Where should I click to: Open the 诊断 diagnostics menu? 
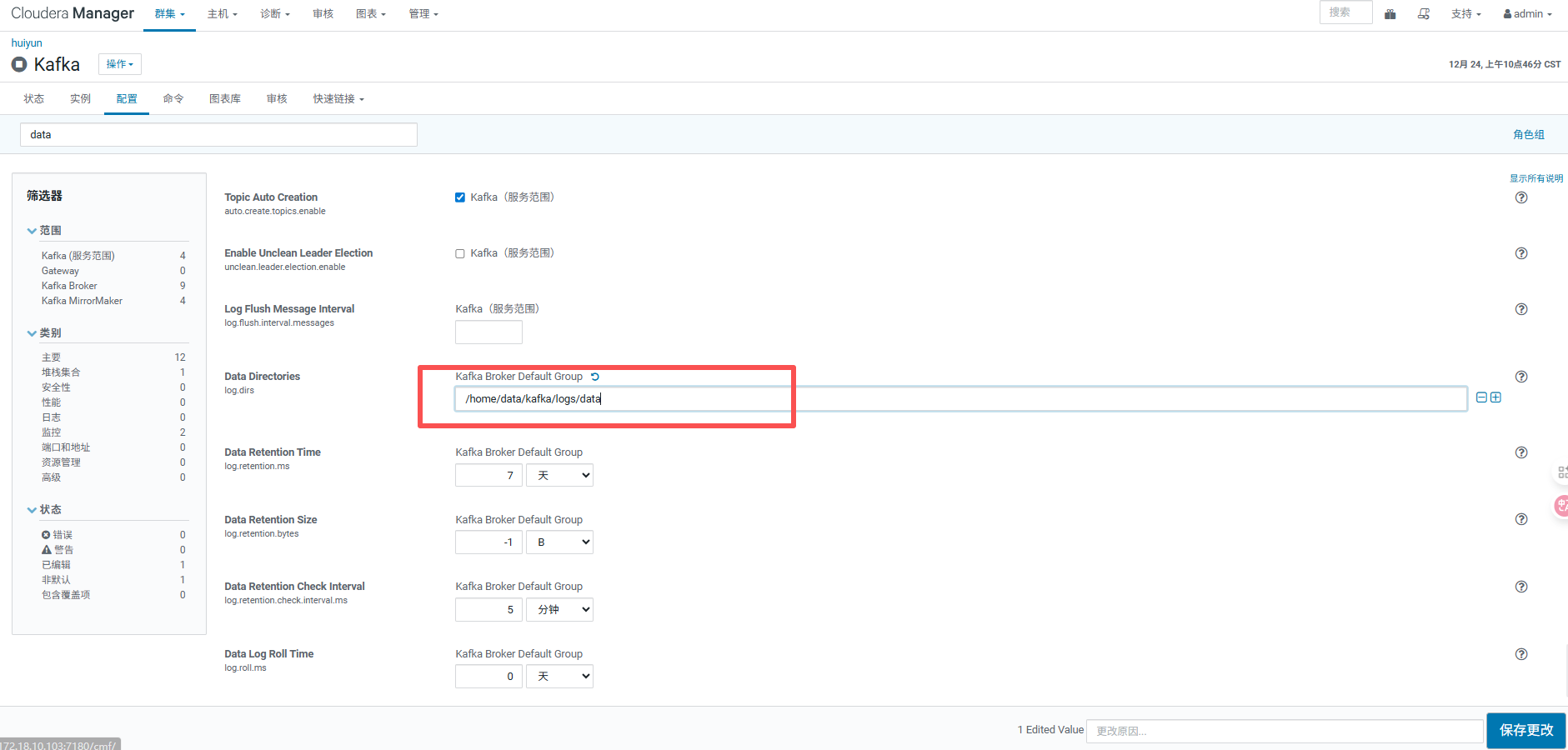point(275,14)
